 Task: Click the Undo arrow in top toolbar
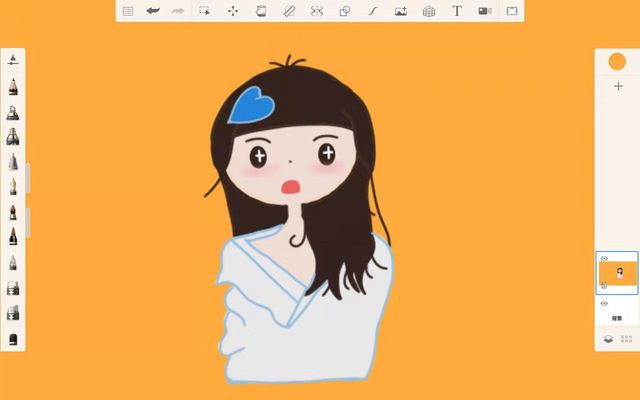point(153,11)
